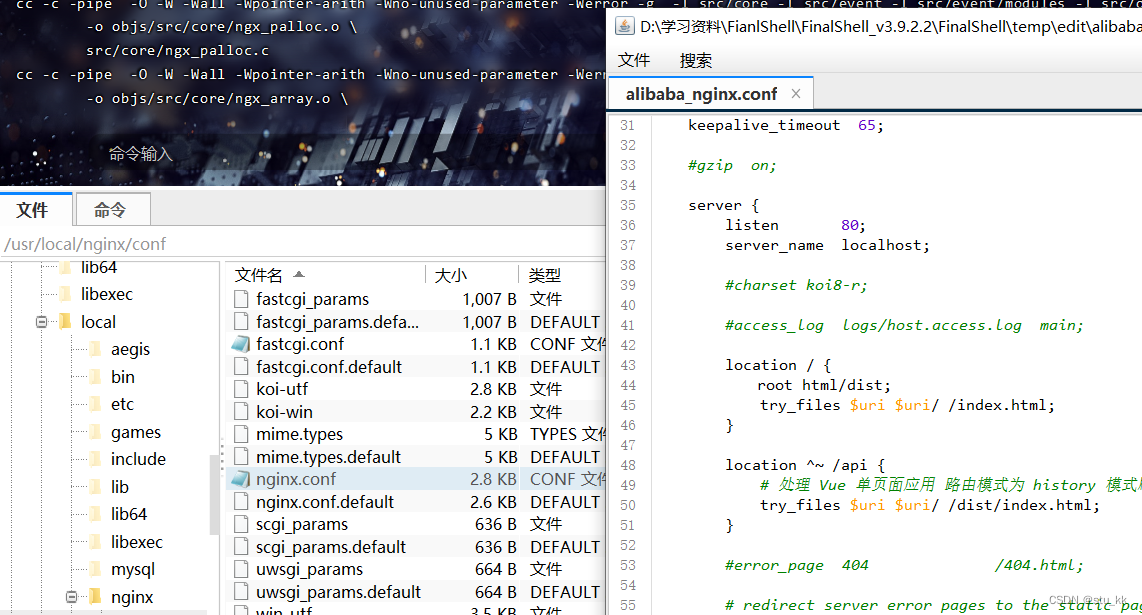This screenshot has width=1142, height=615.
Task: Click the 大小 column header
Action: [451, 275]
